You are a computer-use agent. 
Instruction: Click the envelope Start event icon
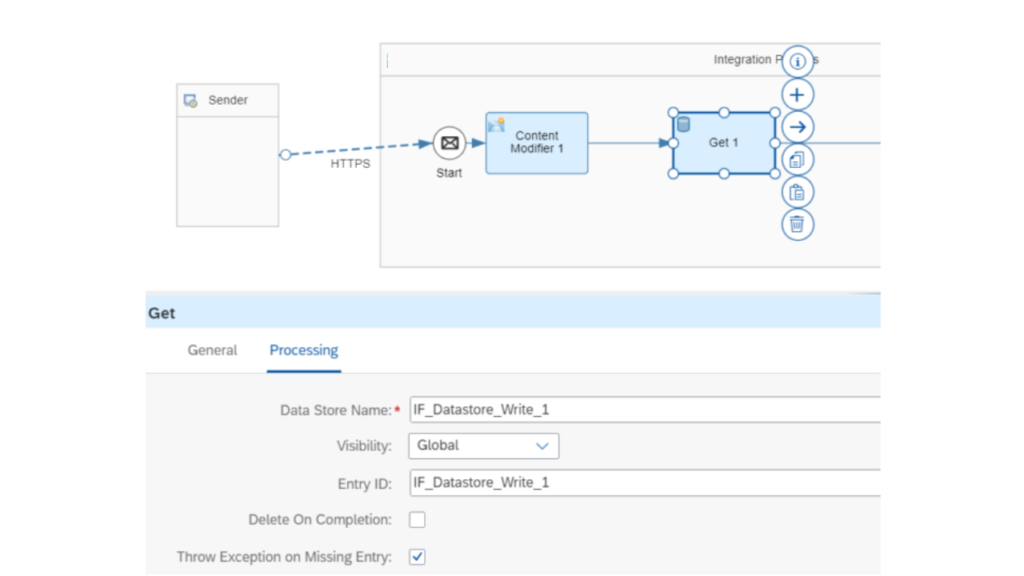tap(448, 143)
